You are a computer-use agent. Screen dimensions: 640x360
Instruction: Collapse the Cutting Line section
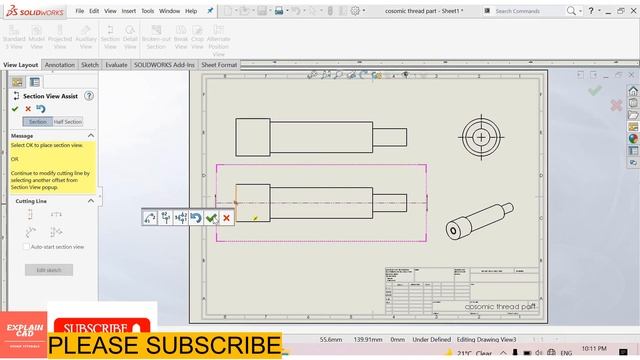(91, 201)
